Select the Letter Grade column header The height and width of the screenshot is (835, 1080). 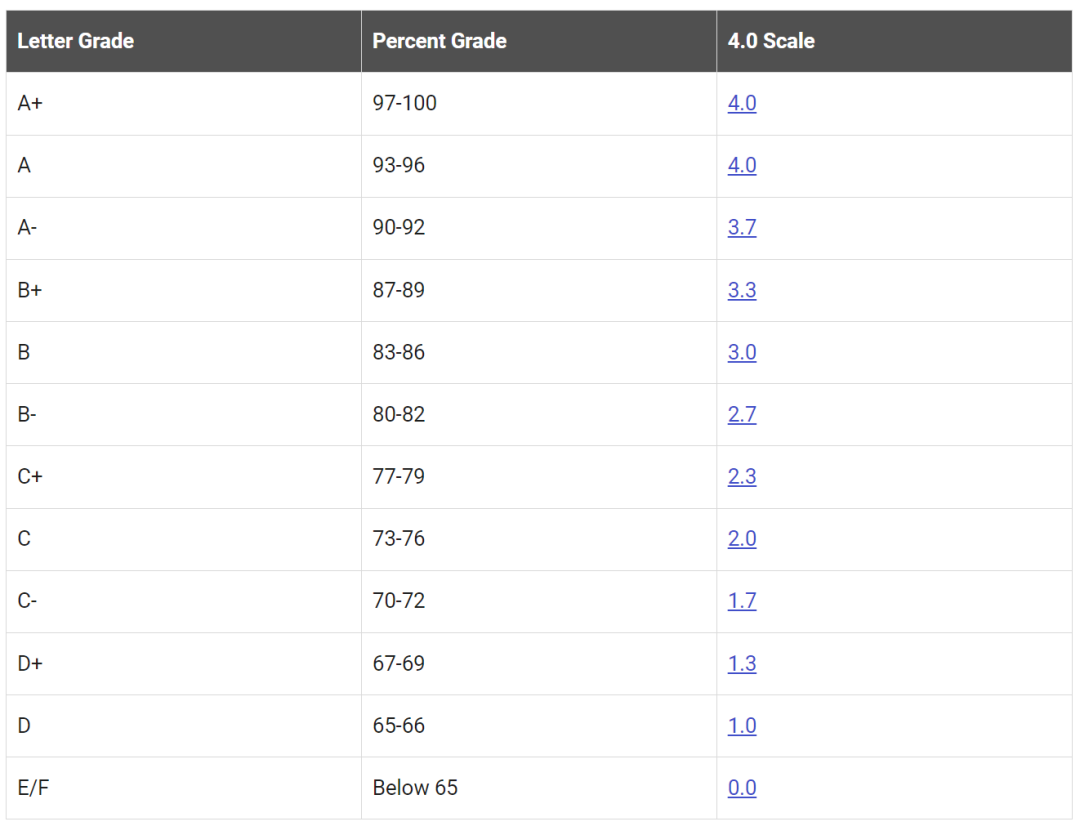coord(184,41)
